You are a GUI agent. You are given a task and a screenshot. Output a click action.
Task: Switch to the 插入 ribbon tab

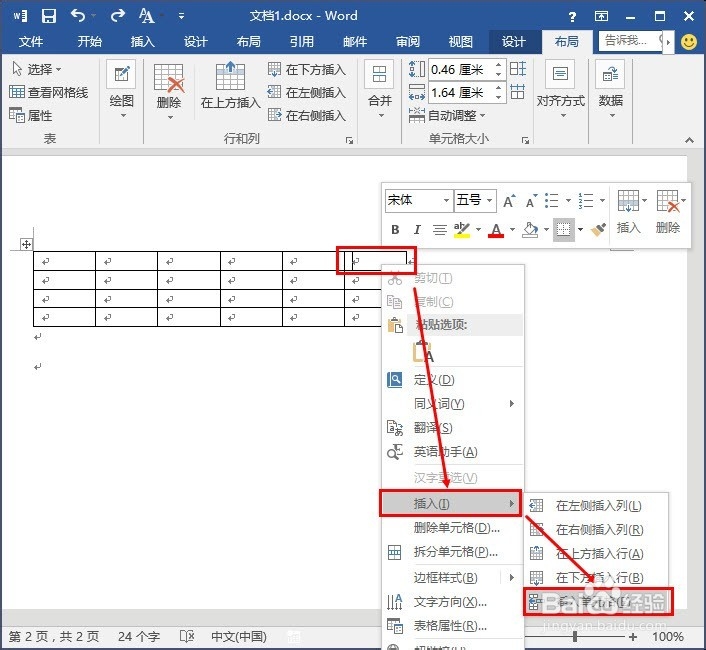pyautogui.click(x=143, y=42)
